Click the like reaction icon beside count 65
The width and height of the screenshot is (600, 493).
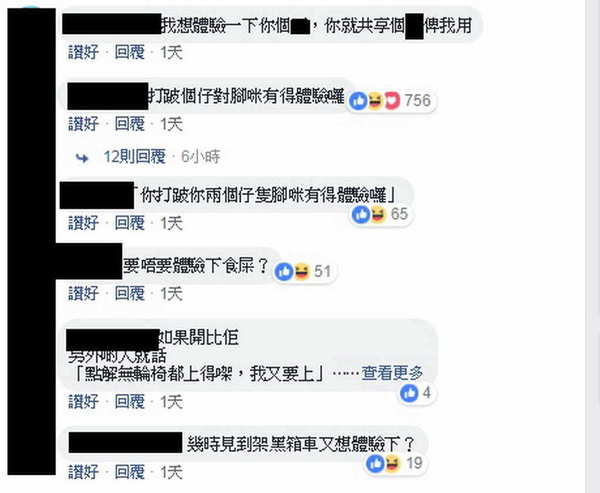click(361, 214)
